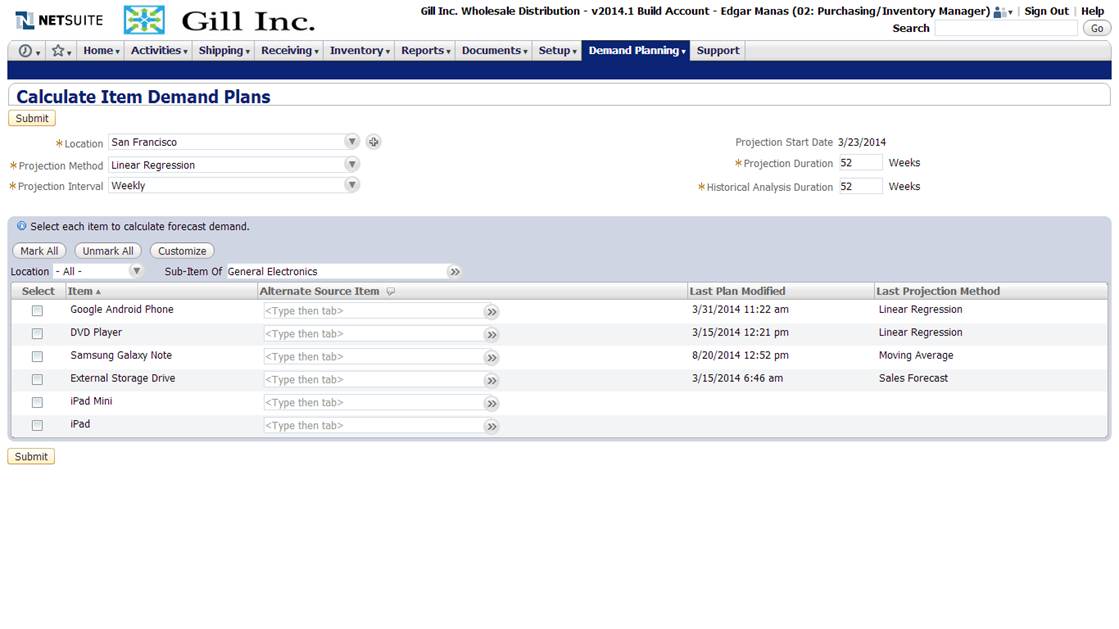
Task: Open the Demand Planning menu
Action: tap(637, 51)
